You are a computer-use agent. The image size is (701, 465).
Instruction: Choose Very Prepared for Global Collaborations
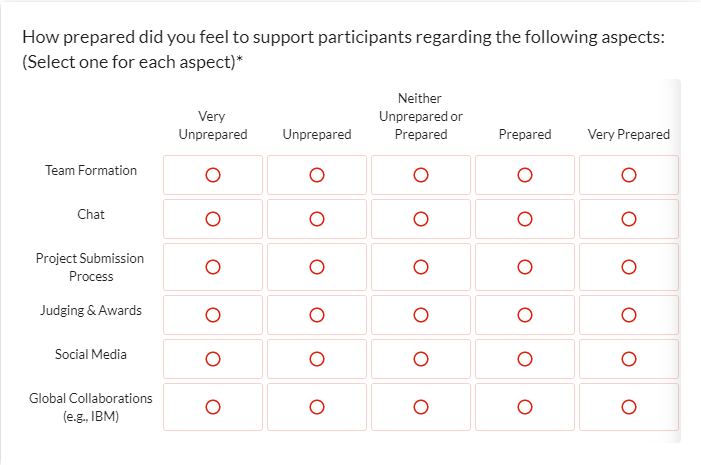(x=628, y=407)
